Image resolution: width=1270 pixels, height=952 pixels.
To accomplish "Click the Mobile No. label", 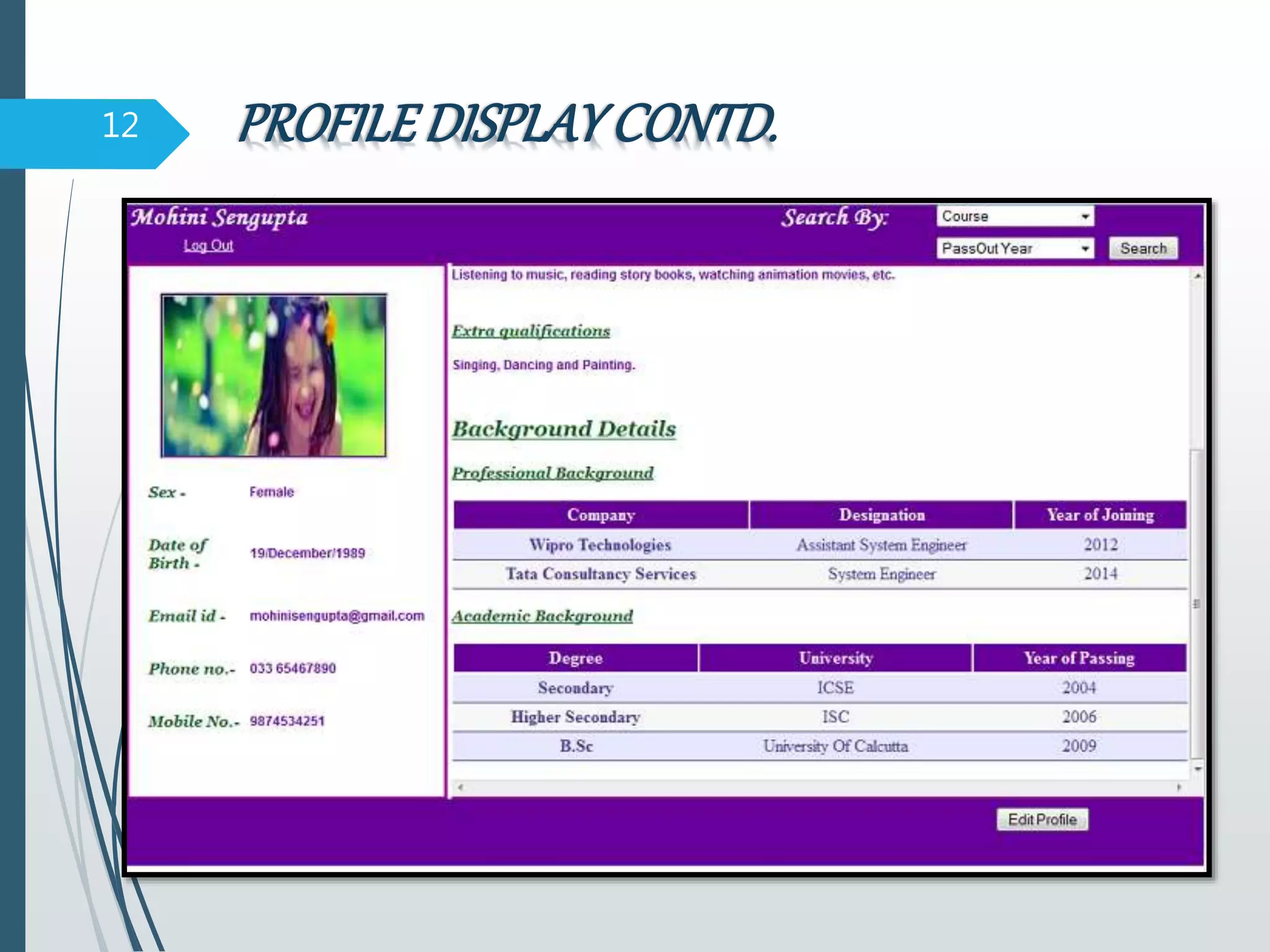I will tap(193, 721).
